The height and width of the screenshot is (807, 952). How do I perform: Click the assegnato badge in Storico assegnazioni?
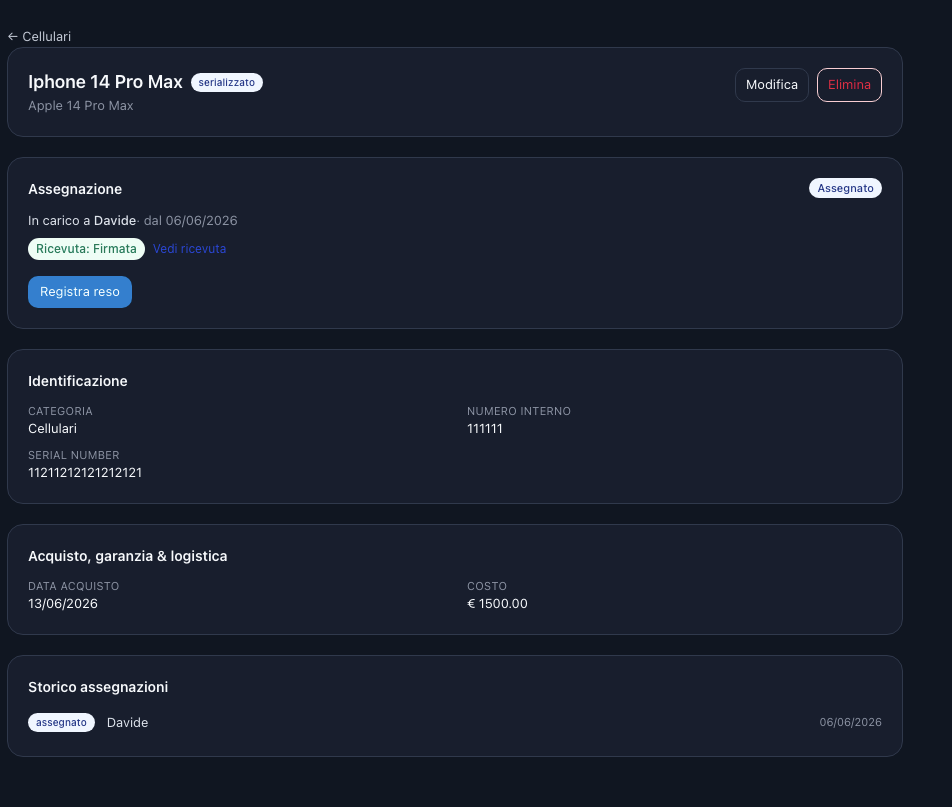[x=61, y=723]
